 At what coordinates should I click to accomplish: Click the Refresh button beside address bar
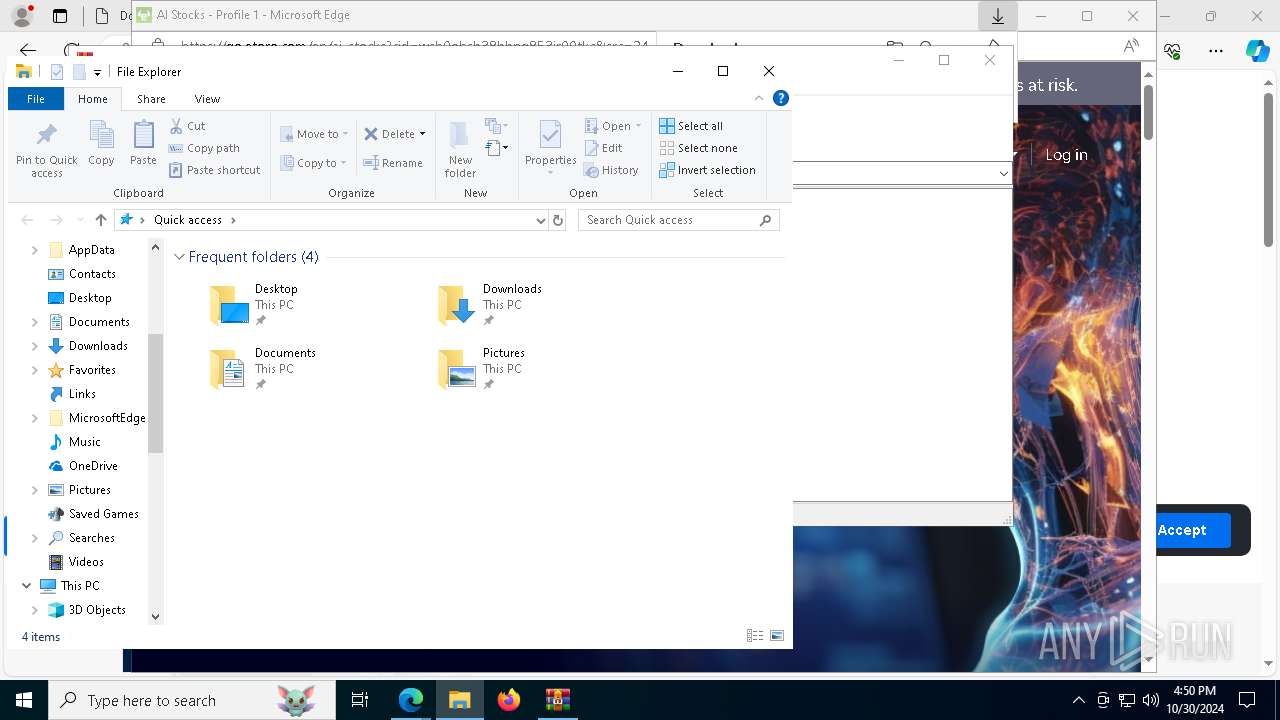tap(558, 220)
